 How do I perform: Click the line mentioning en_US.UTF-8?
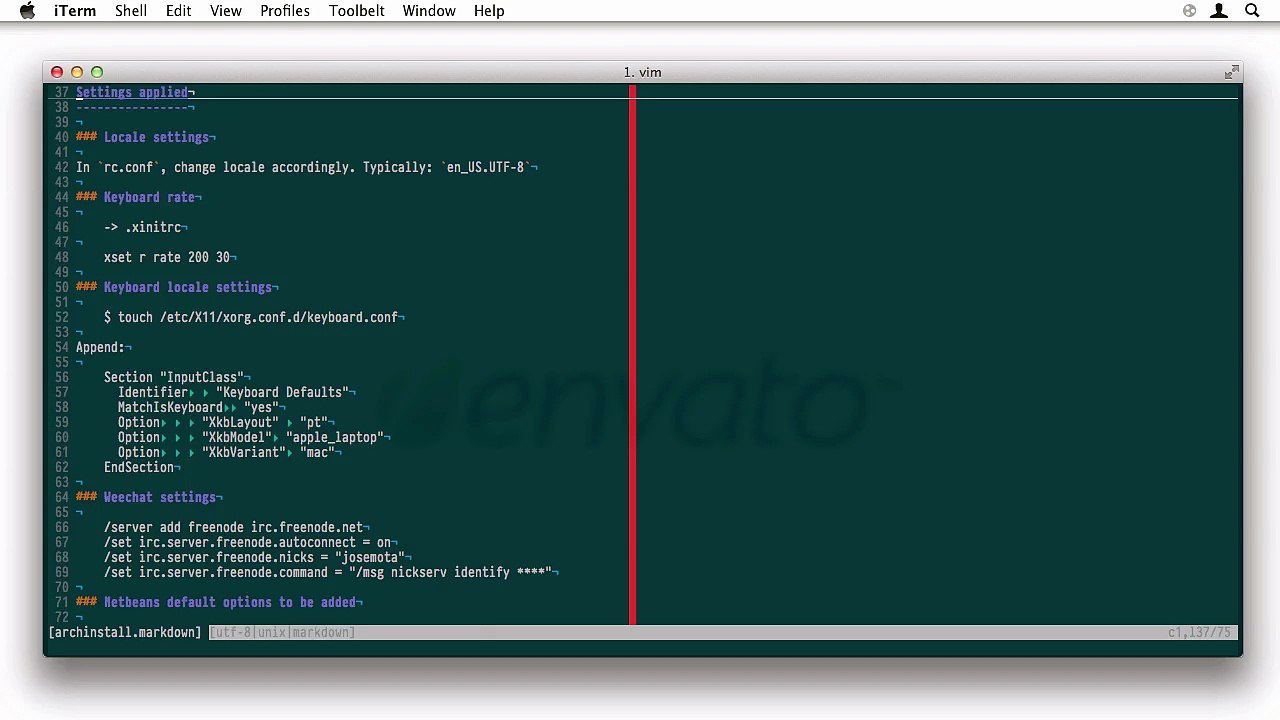click(304, 167)
